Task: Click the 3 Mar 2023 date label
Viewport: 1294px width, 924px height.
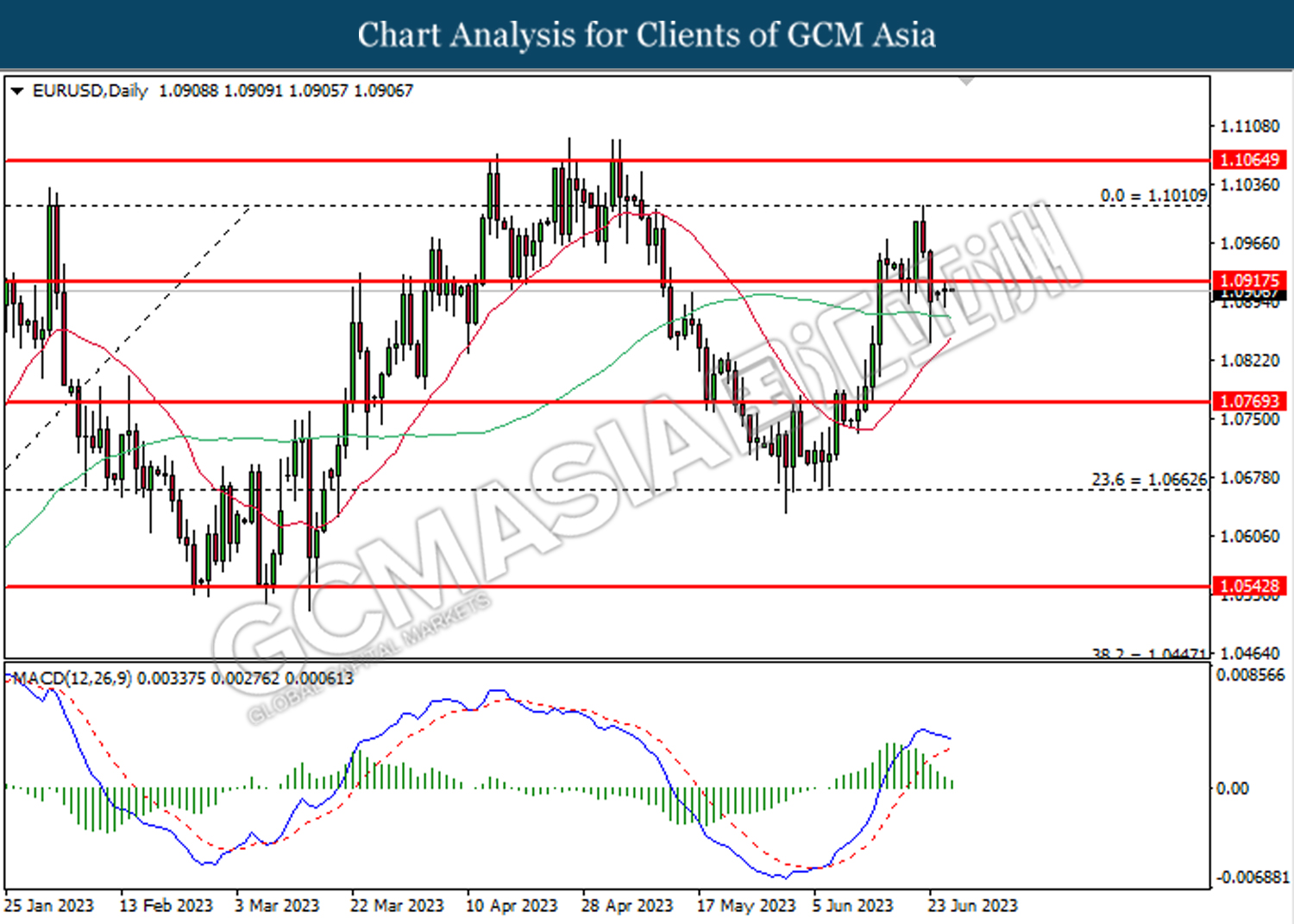Action: tap(277, 905)
